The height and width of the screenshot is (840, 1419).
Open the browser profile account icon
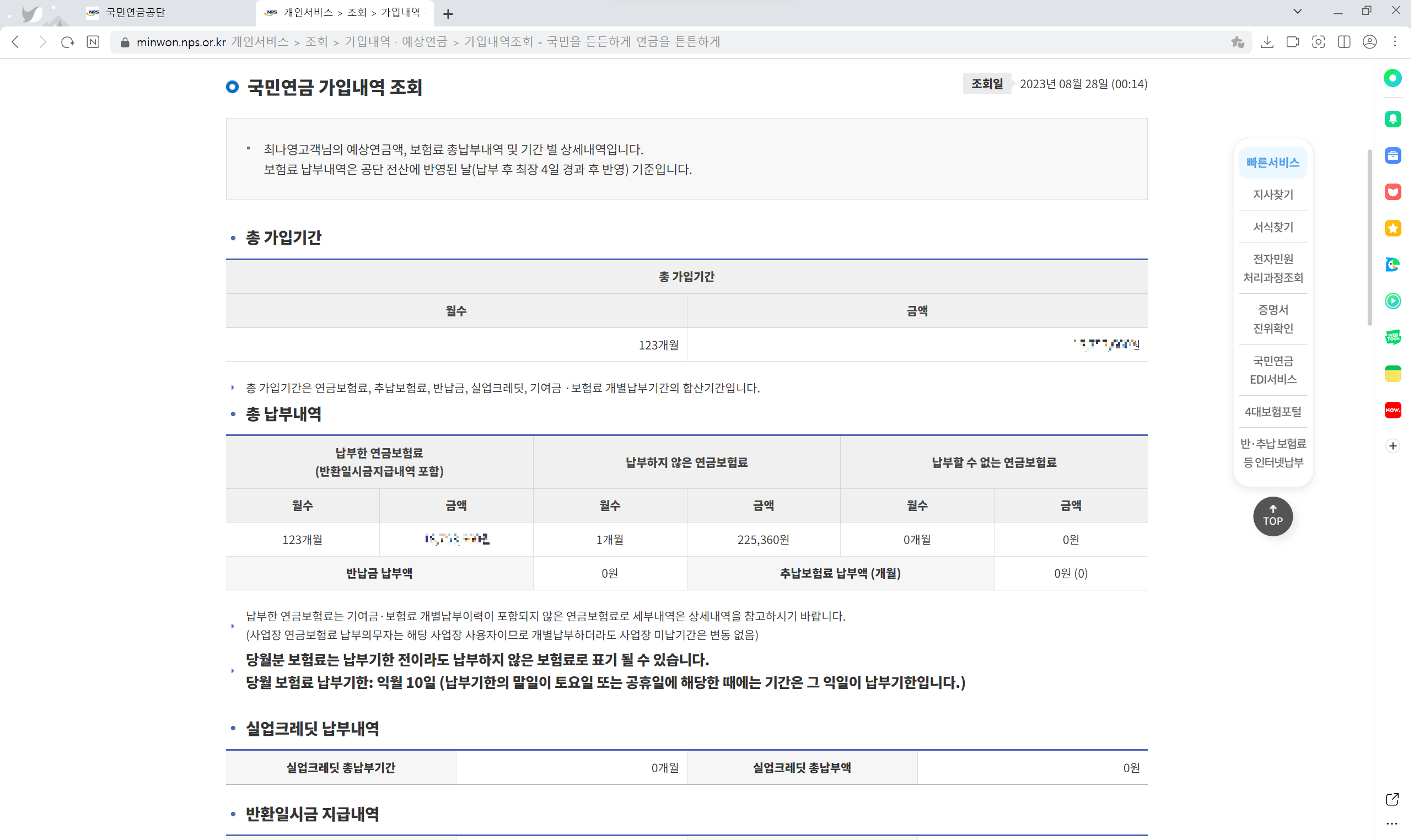(x=1370, y=41)
